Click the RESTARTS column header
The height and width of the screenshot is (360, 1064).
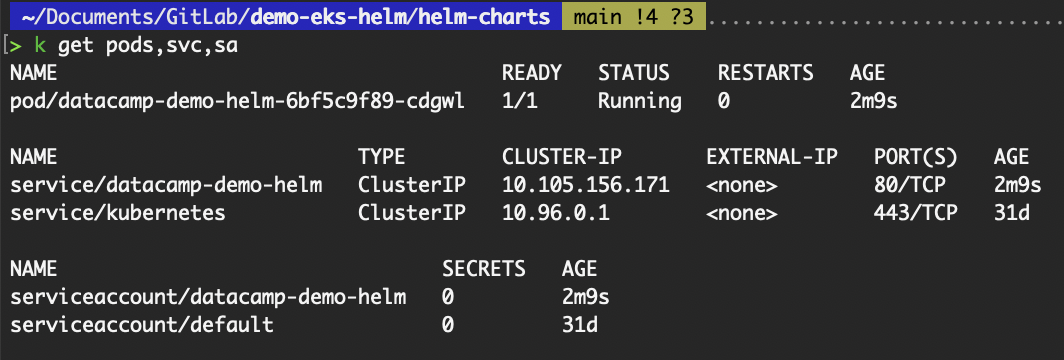765,73
